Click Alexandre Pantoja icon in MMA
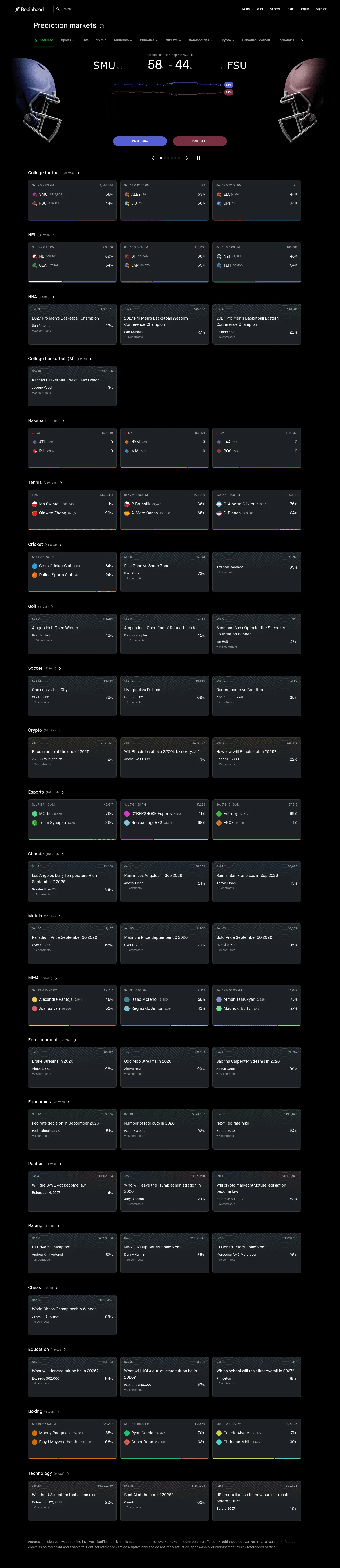340x1568 pixels. point(35,999)
